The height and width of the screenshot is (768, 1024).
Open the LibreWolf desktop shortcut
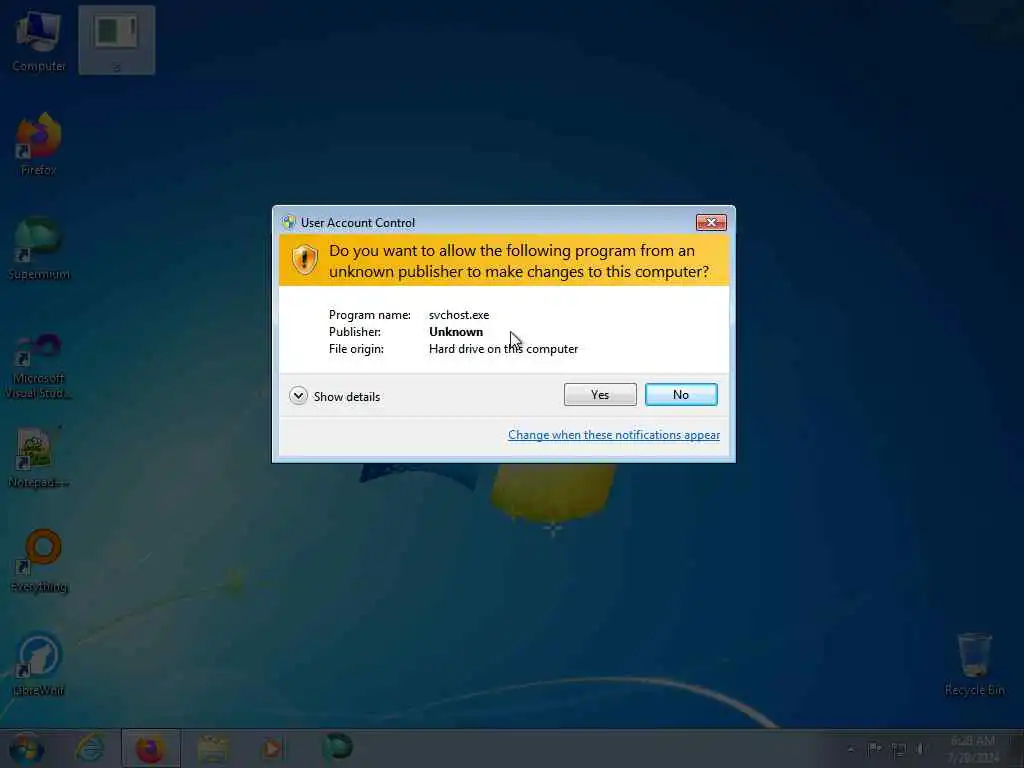click(39, 664)
